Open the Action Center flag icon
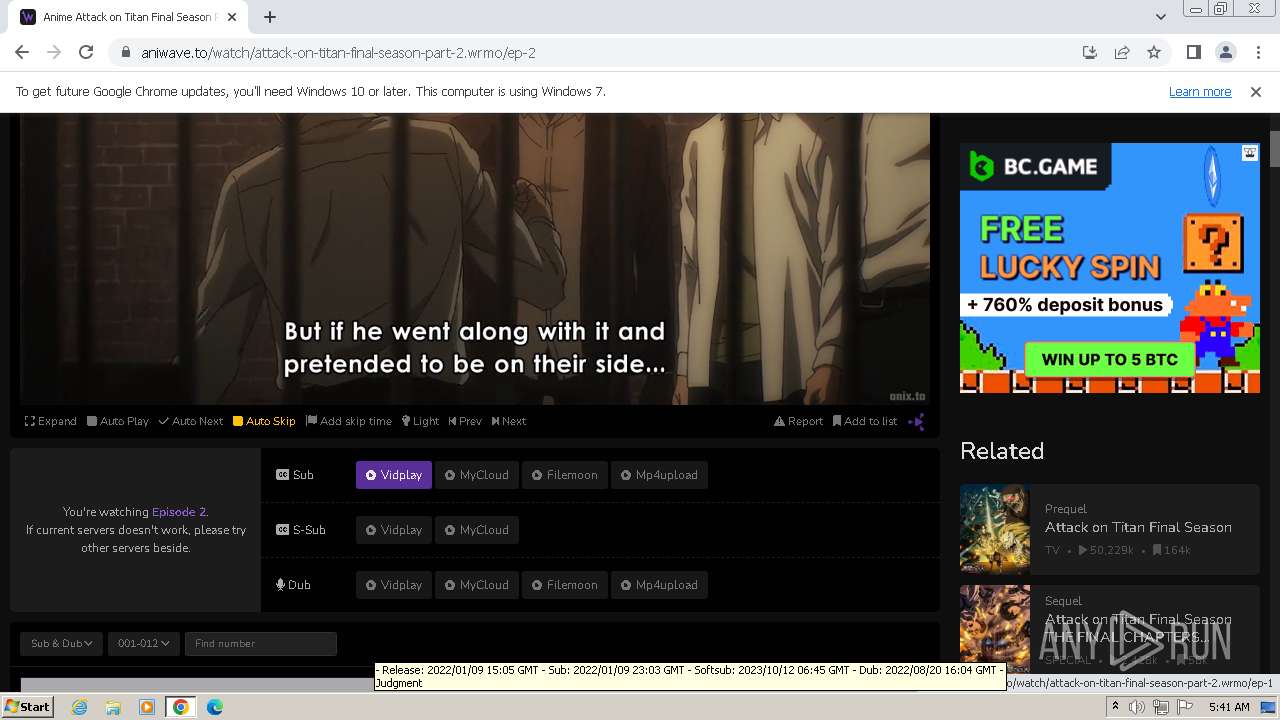This screenshot has width=1280, height=720. point(1185,707)
